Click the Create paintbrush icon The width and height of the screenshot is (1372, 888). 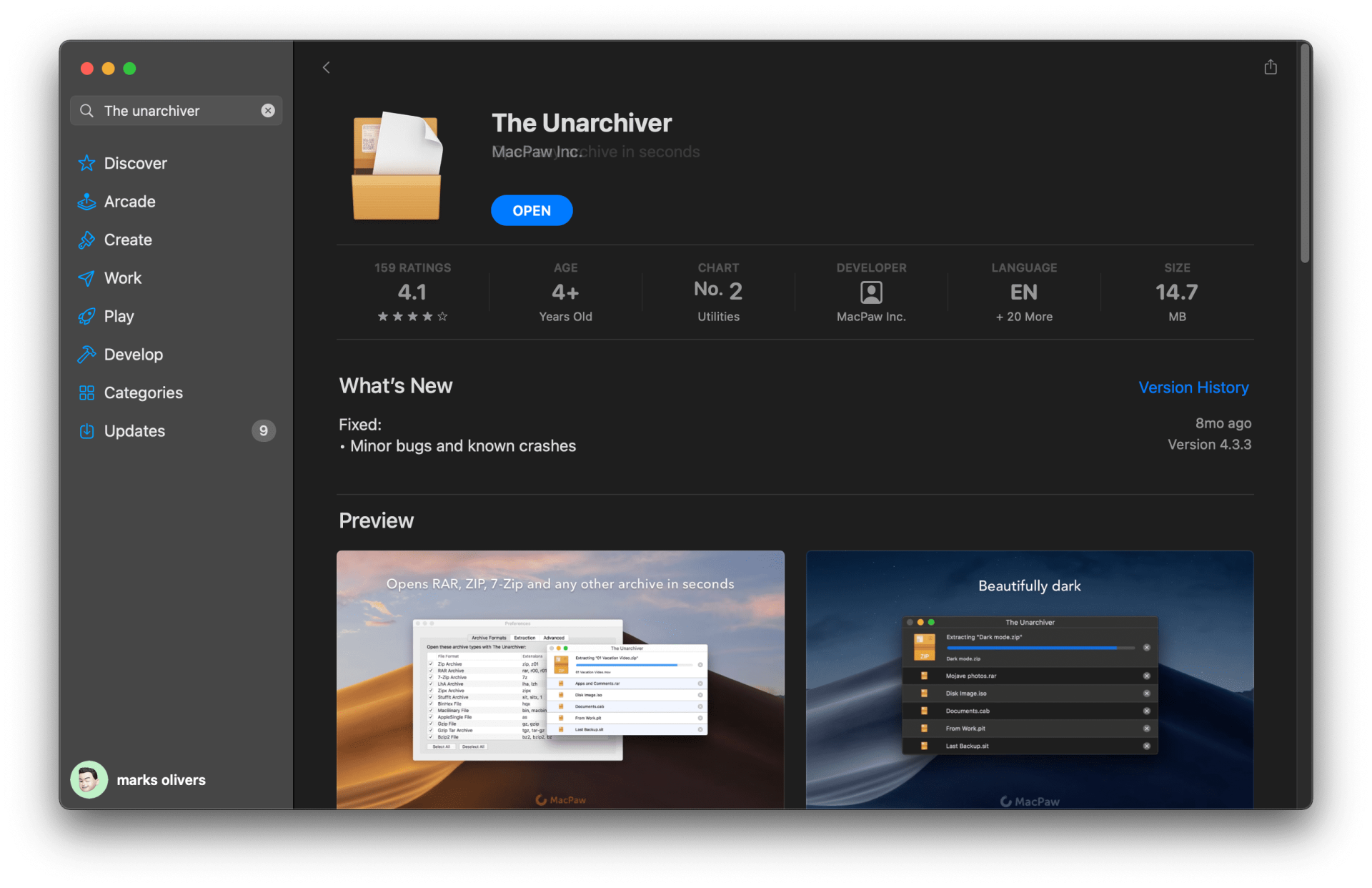point(86,240)
